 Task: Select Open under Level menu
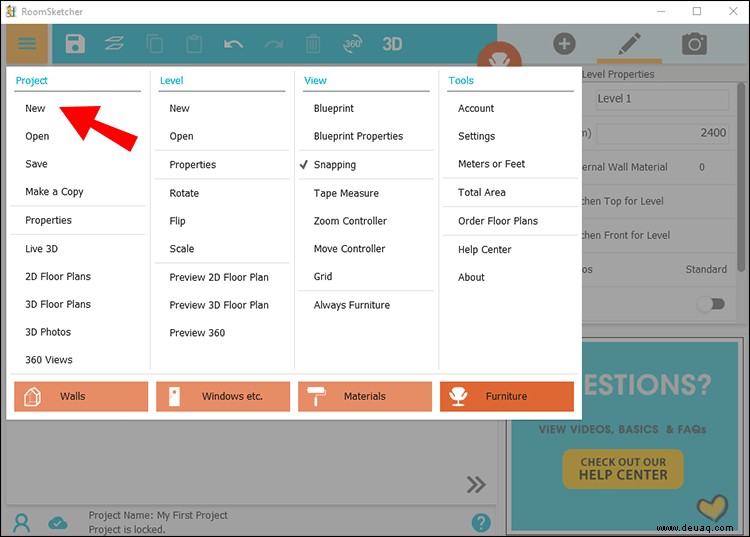181,136
